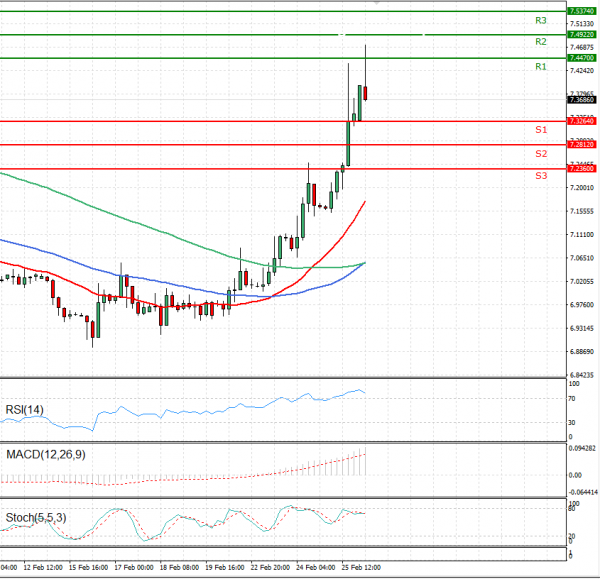Click the RSI 70 level label
Image resolution: width=600 pixels, height=579 pixels.
tap(572, 399)
